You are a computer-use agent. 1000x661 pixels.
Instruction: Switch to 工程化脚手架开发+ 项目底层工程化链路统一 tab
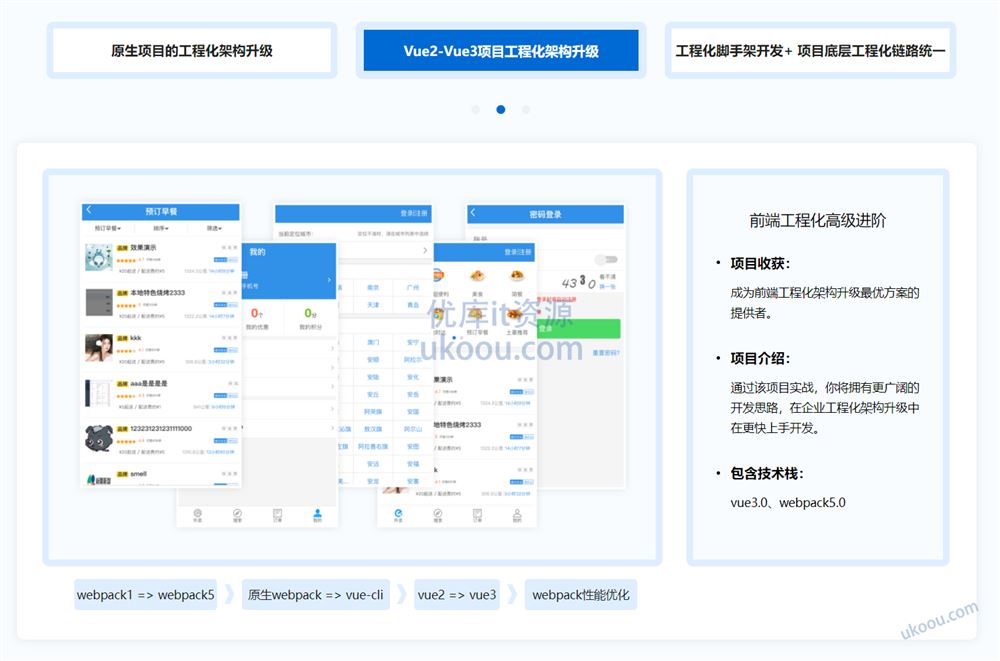coord(810,50)
